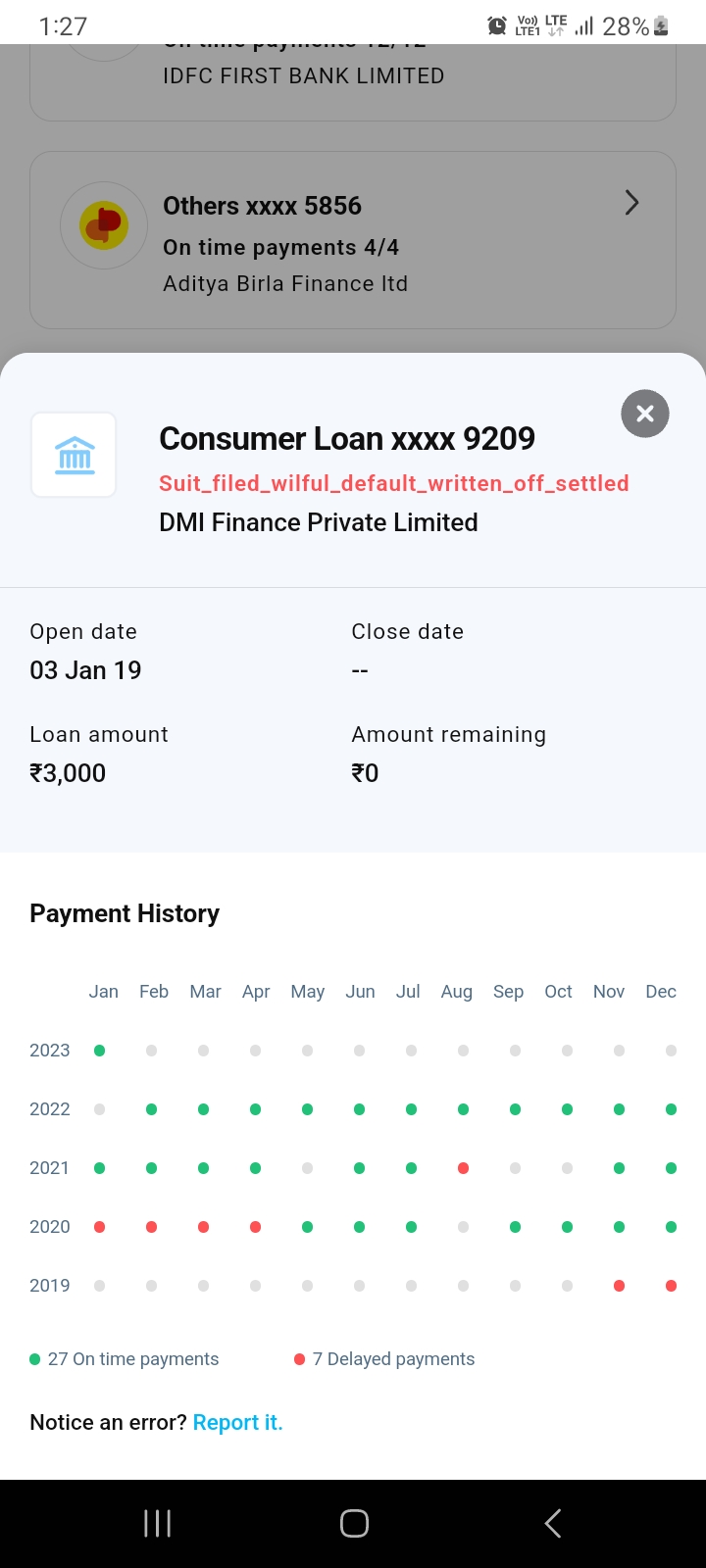The height and width of the screenshot is (1568, 706).
Task: Tap the 27 On time payments legend
Action: 125,1359
